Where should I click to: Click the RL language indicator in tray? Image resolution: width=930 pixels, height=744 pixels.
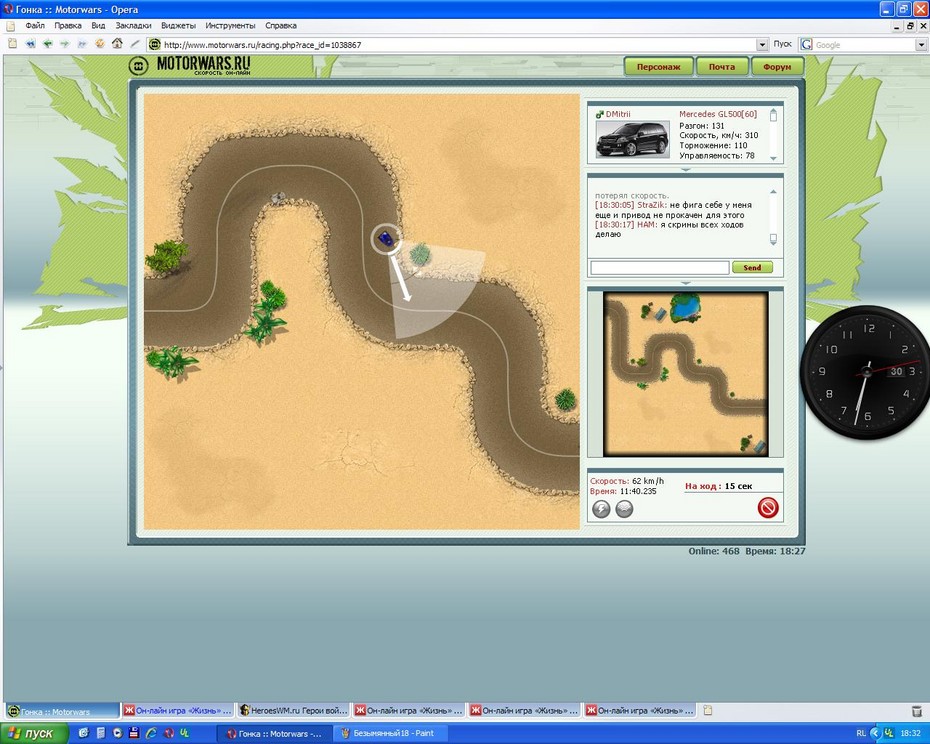coord(861,733)
